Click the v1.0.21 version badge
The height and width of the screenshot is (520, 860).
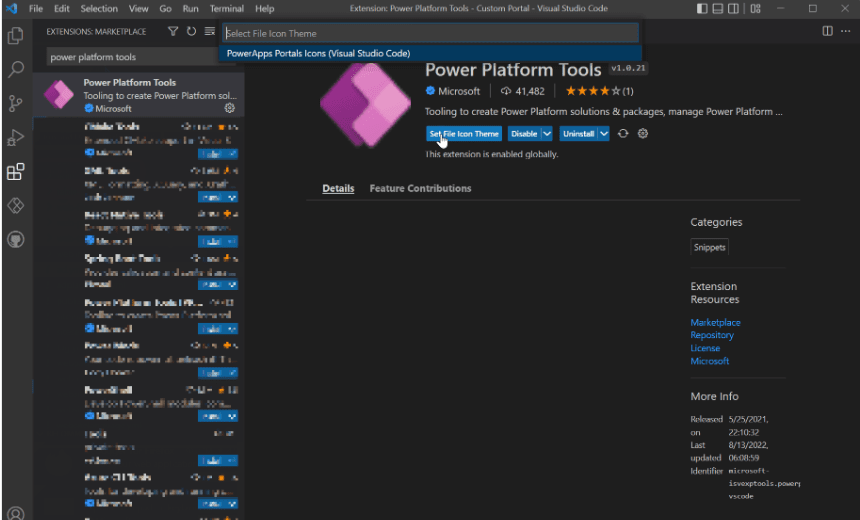[629, 68]
